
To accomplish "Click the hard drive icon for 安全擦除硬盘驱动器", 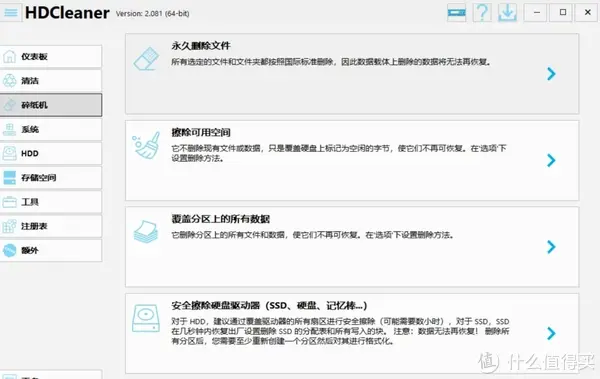I will pyautogui.click(x=146, y=318).
